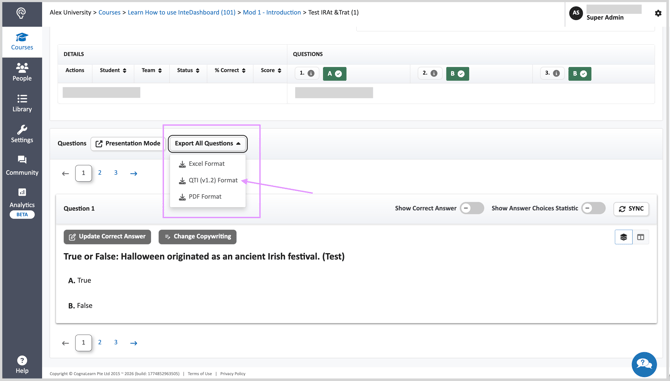This screenshot has height=381, width=670.
Task: Open Help in the sidebar
Action: [22, 364]
